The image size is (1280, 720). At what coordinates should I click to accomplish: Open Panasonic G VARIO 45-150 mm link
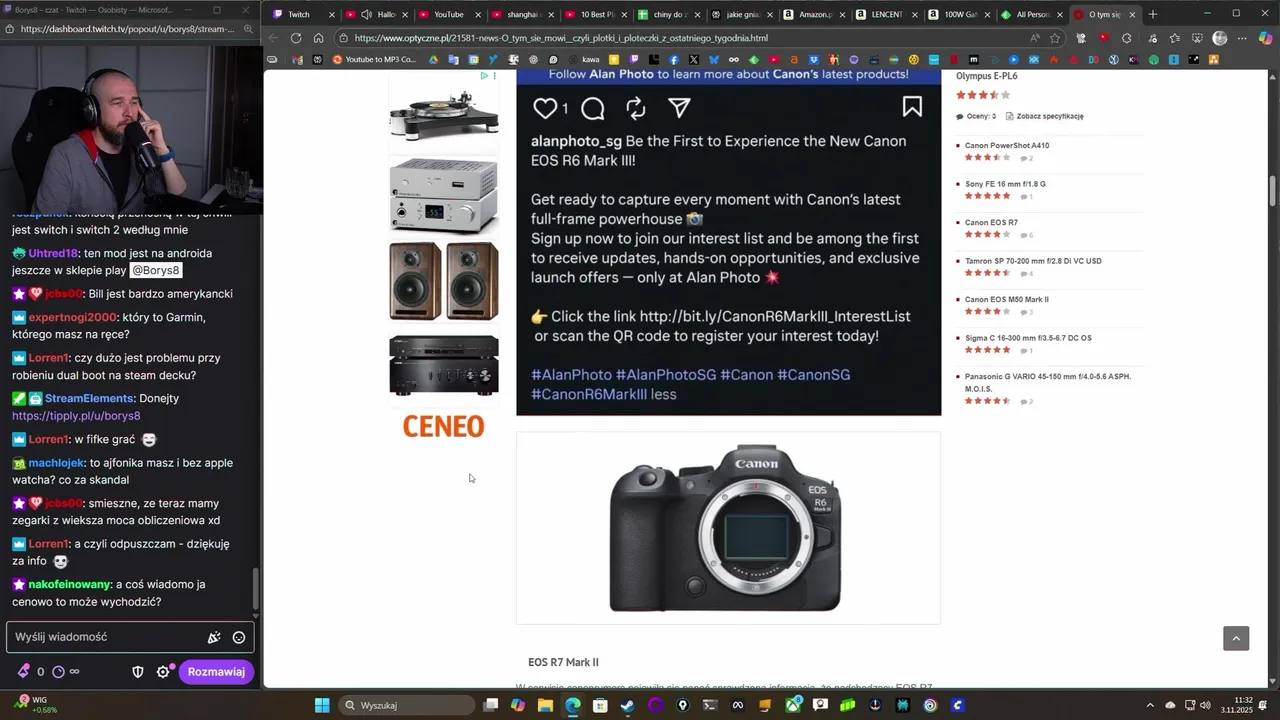1048,382
